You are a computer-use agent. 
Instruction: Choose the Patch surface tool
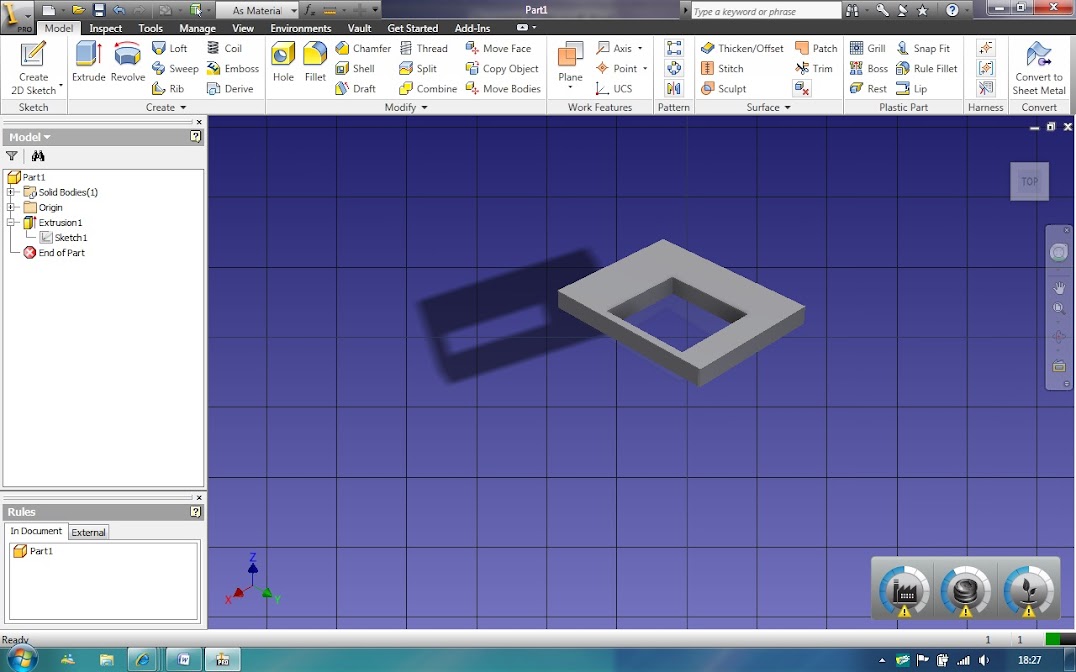coord(816,48)
